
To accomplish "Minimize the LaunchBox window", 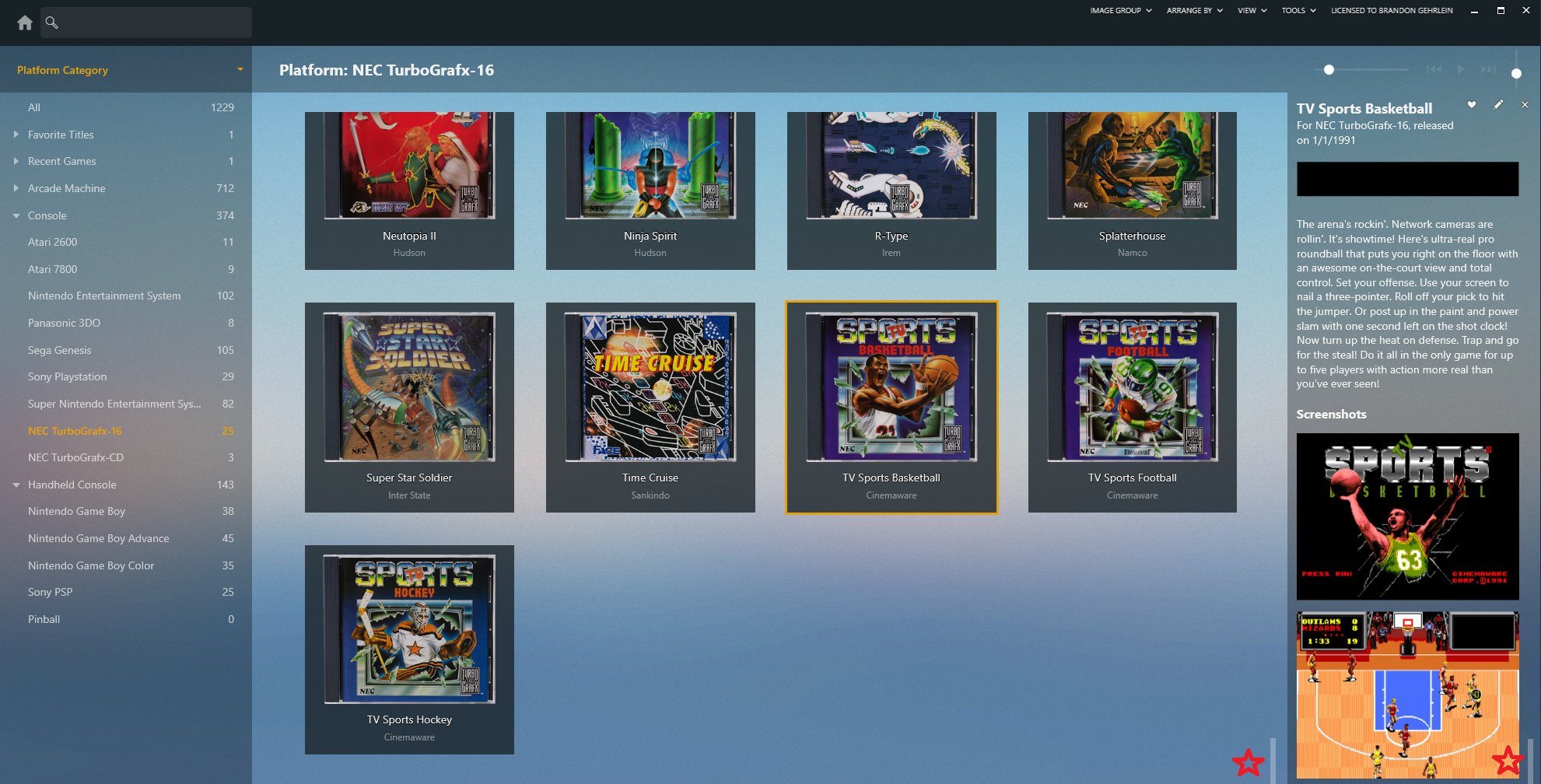I will [x=1474, y=11].
